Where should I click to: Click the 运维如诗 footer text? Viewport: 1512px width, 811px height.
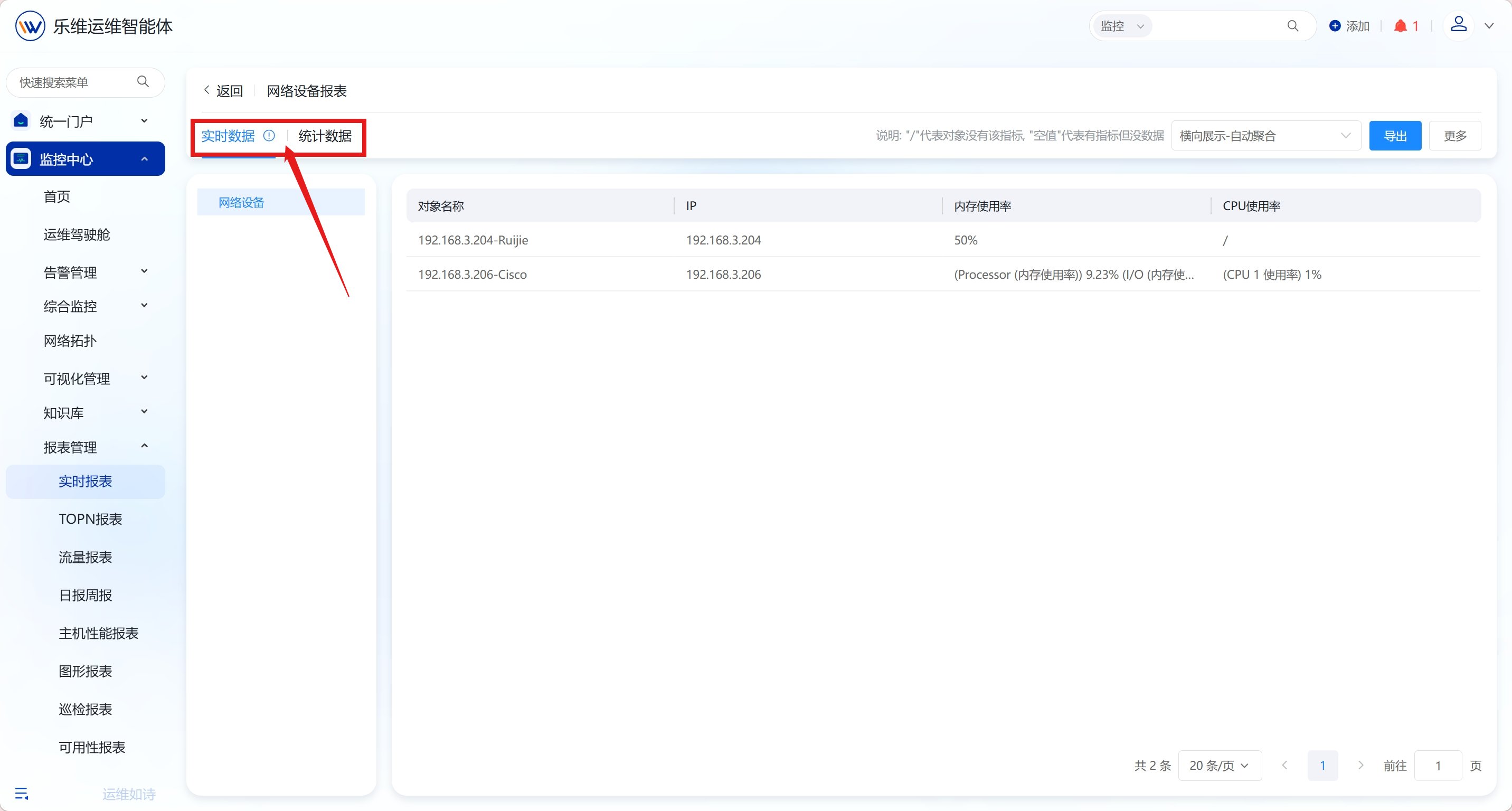tap(129, 794)
